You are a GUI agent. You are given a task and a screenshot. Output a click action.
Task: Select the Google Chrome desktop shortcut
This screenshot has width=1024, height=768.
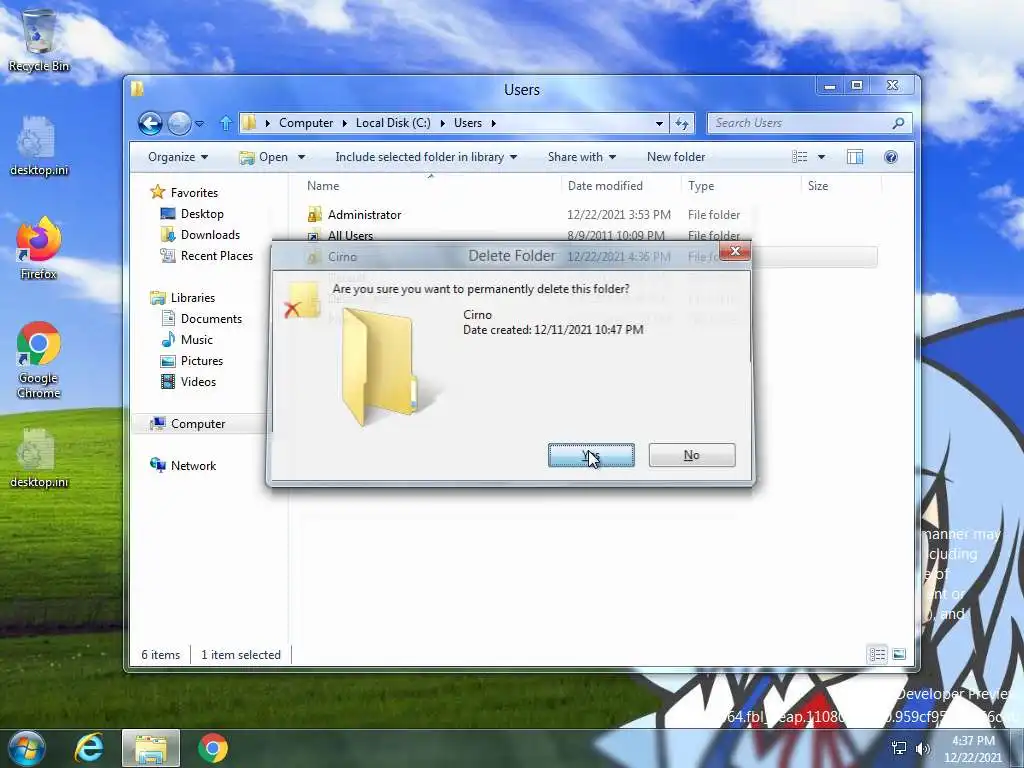pyautogui.click(x=39, y=360)
